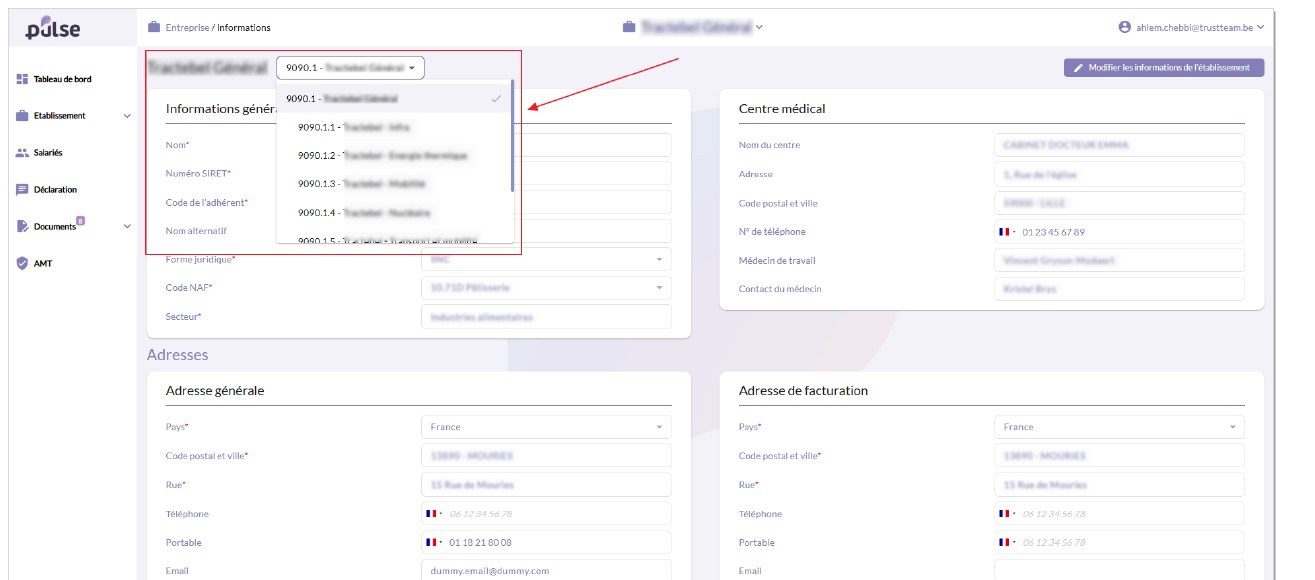Viewport: 1315px width, 580px height.
Task: Select the 9090.1.3 establishment option
Action: pos(393,184)
